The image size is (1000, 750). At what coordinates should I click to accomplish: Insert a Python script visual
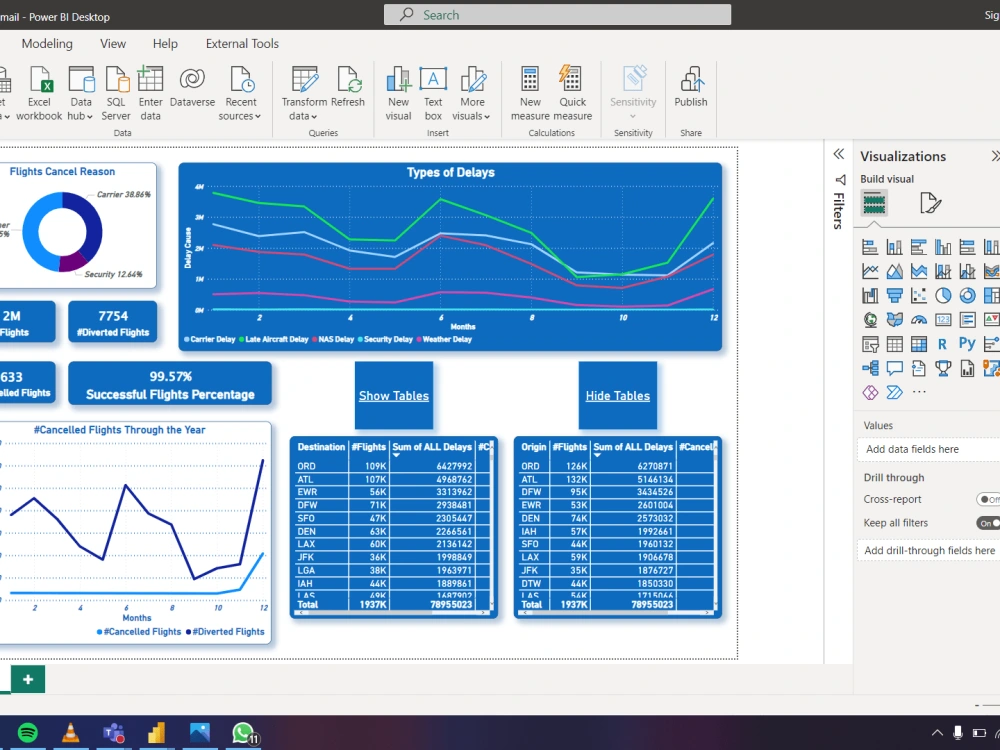[x=968, y=343]
